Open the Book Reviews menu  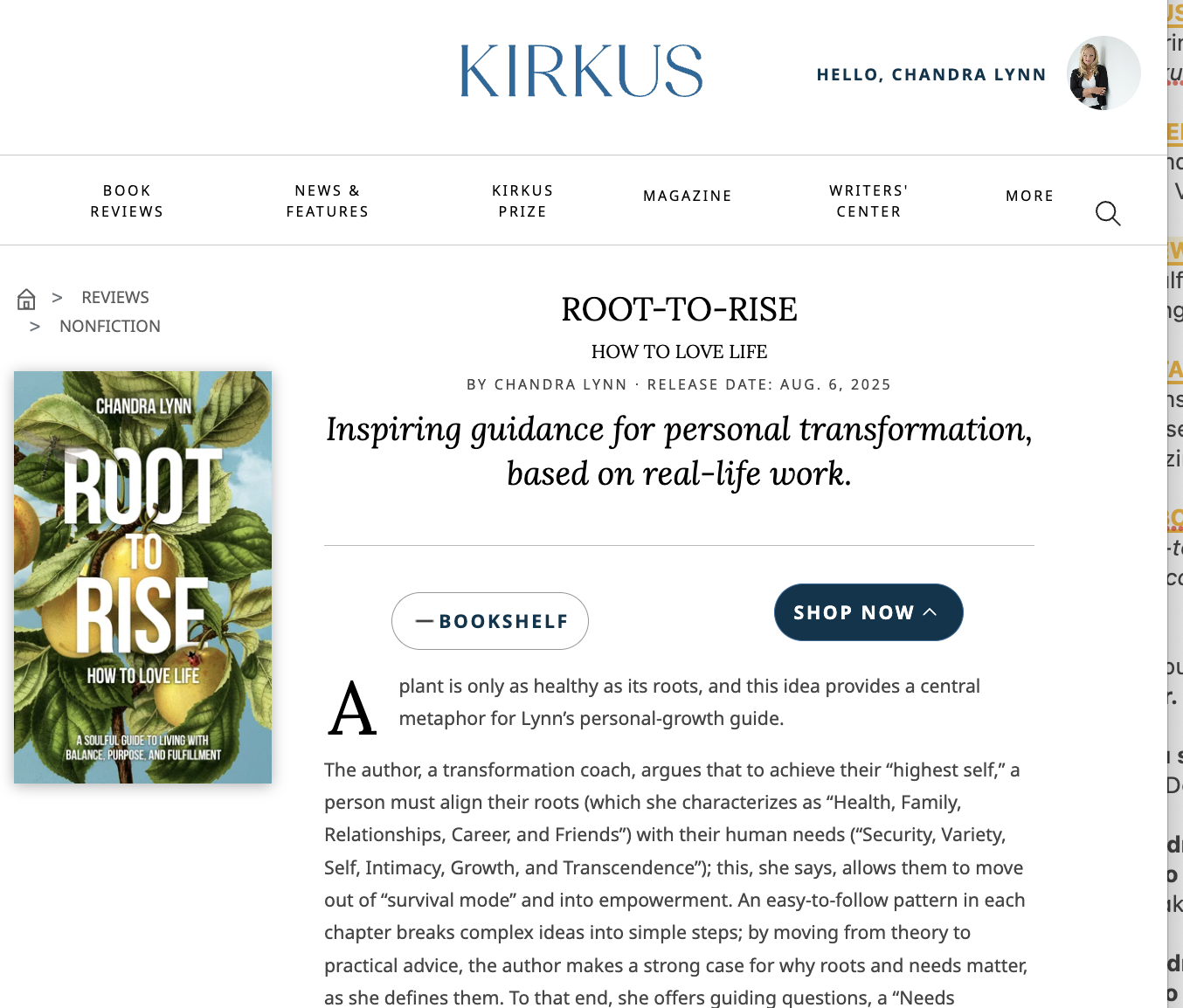[x=127, y=201]
